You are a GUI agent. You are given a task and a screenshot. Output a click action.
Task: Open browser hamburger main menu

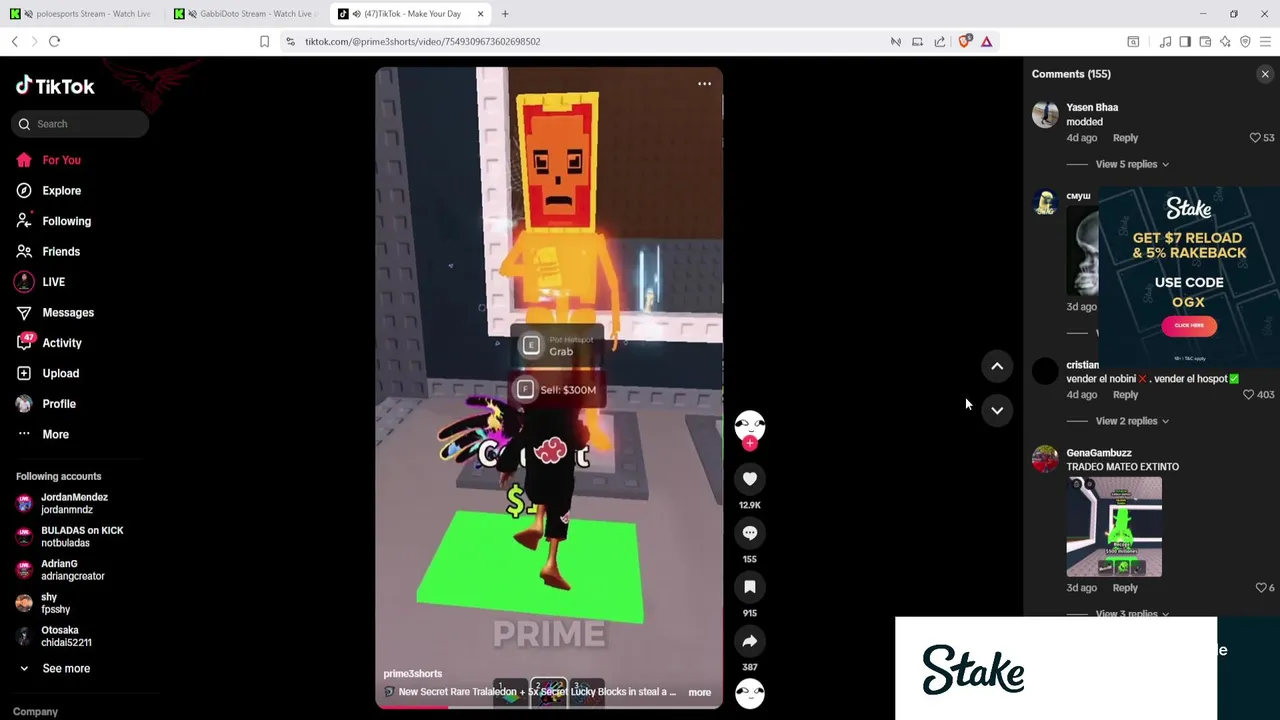pyautogui.click(x=1265, y=41)
